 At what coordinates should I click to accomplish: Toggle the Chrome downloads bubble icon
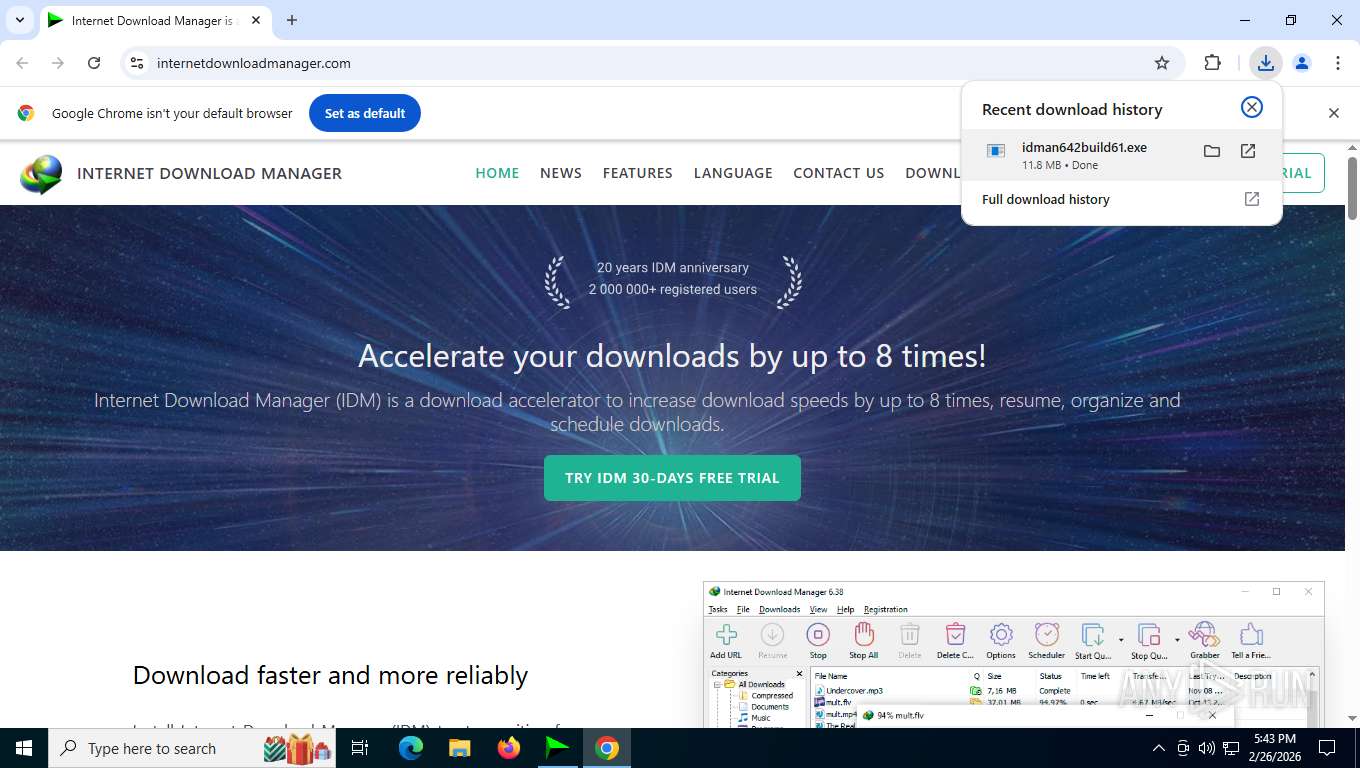[x=1266, y=63]
